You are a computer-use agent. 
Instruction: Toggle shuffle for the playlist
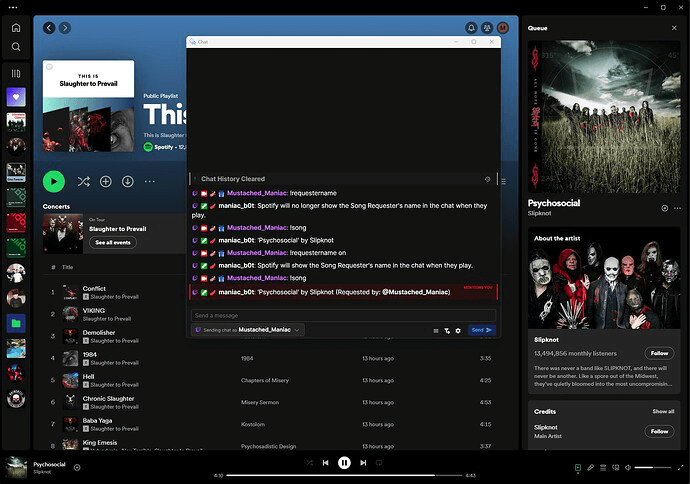pyautogui.click(x=84, y=181)
